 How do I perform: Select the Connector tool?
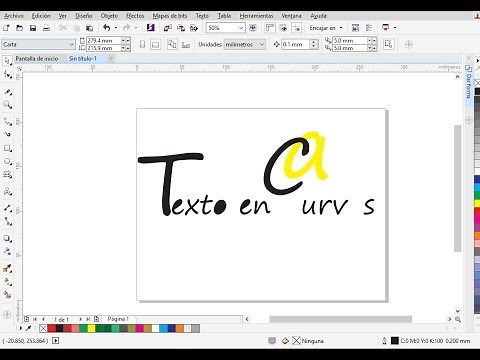[x=7, y=221]
